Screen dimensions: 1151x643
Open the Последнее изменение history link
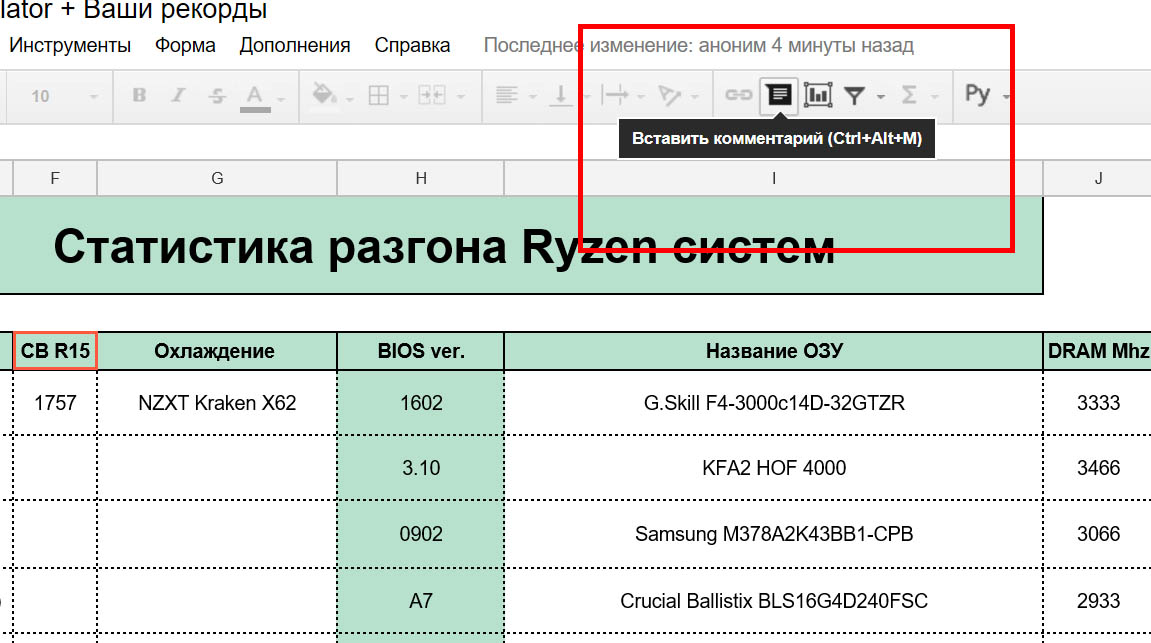698,46
